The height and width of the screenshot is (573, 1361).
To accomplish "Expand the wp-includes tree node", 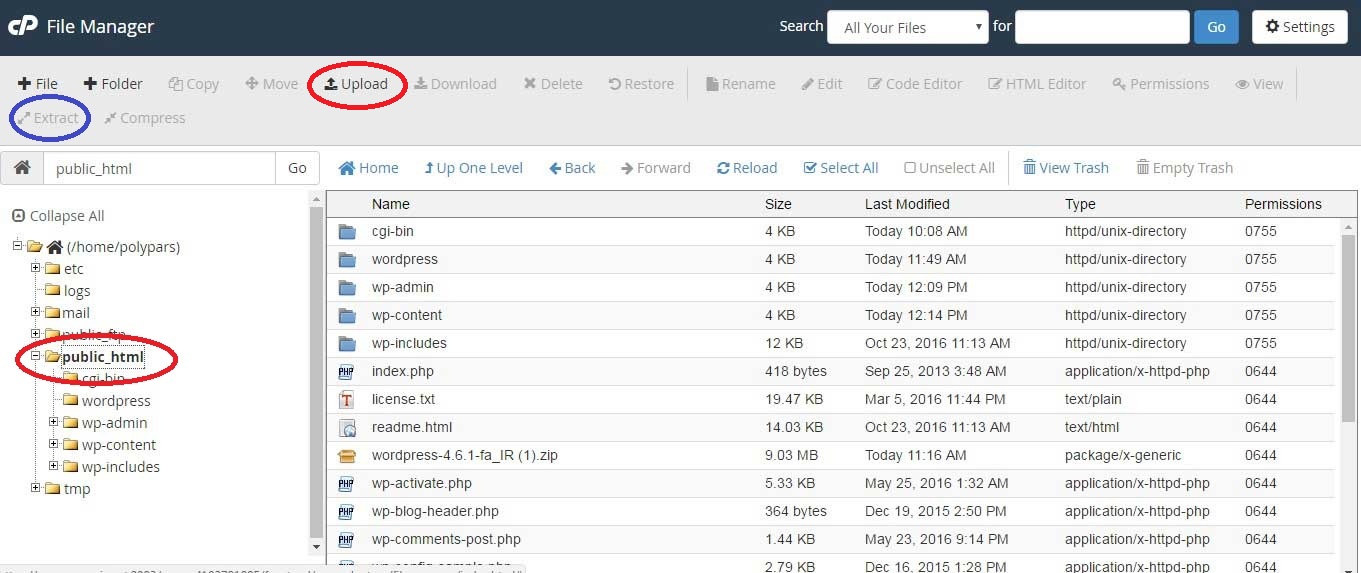I will click(x=54, y=466).
